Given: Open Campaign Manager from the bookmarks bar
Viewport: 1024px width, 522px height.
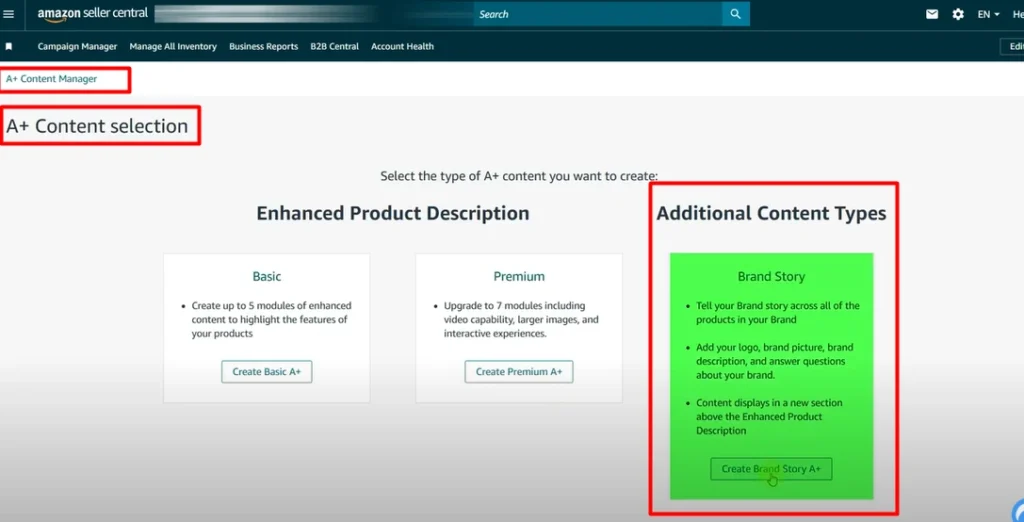Looking at the screenshot, I should tap(78, 46).
